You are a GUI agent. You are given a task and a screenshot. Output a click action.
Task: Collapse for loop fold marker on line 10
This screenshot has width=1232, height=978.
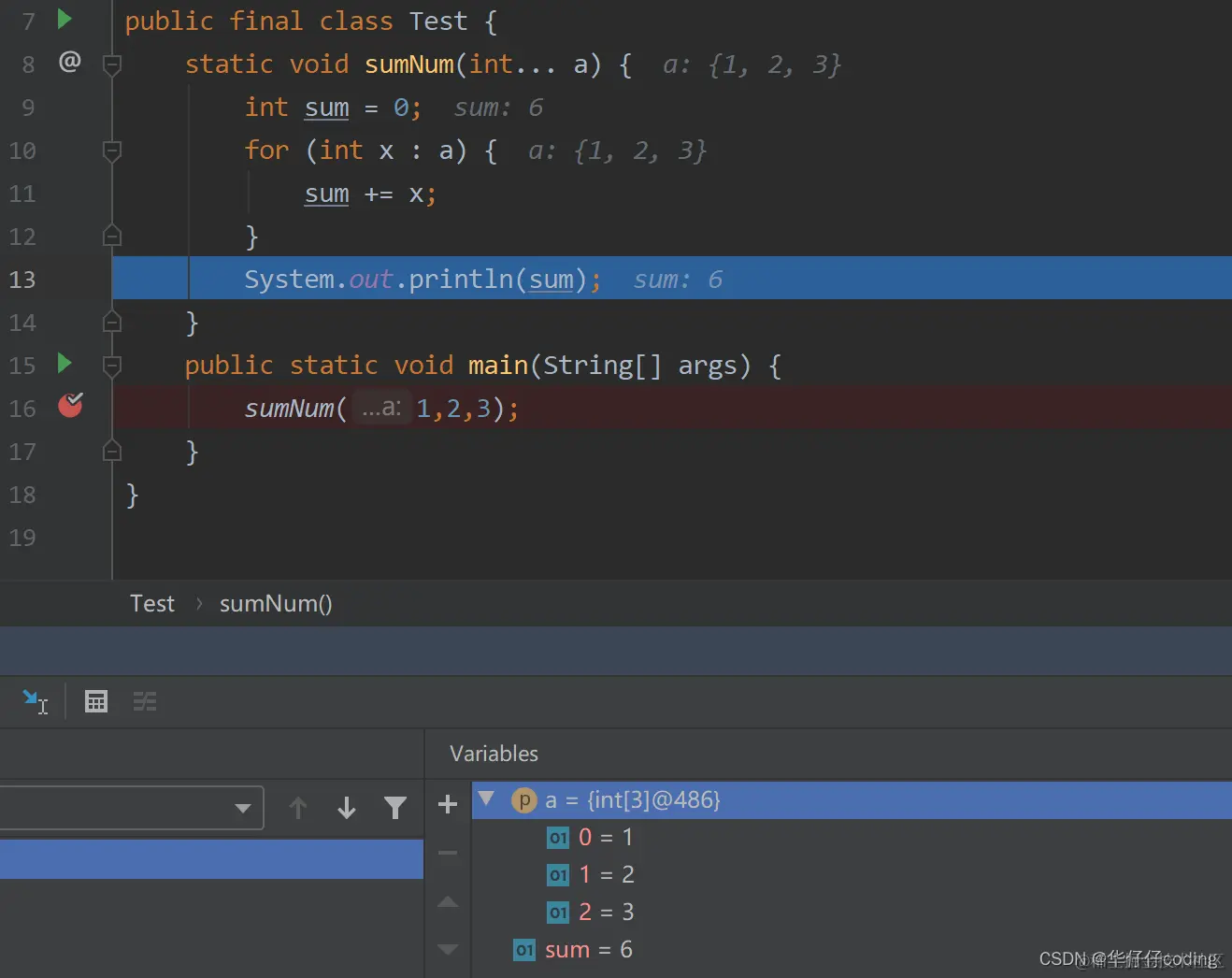(x=112, y=151)
